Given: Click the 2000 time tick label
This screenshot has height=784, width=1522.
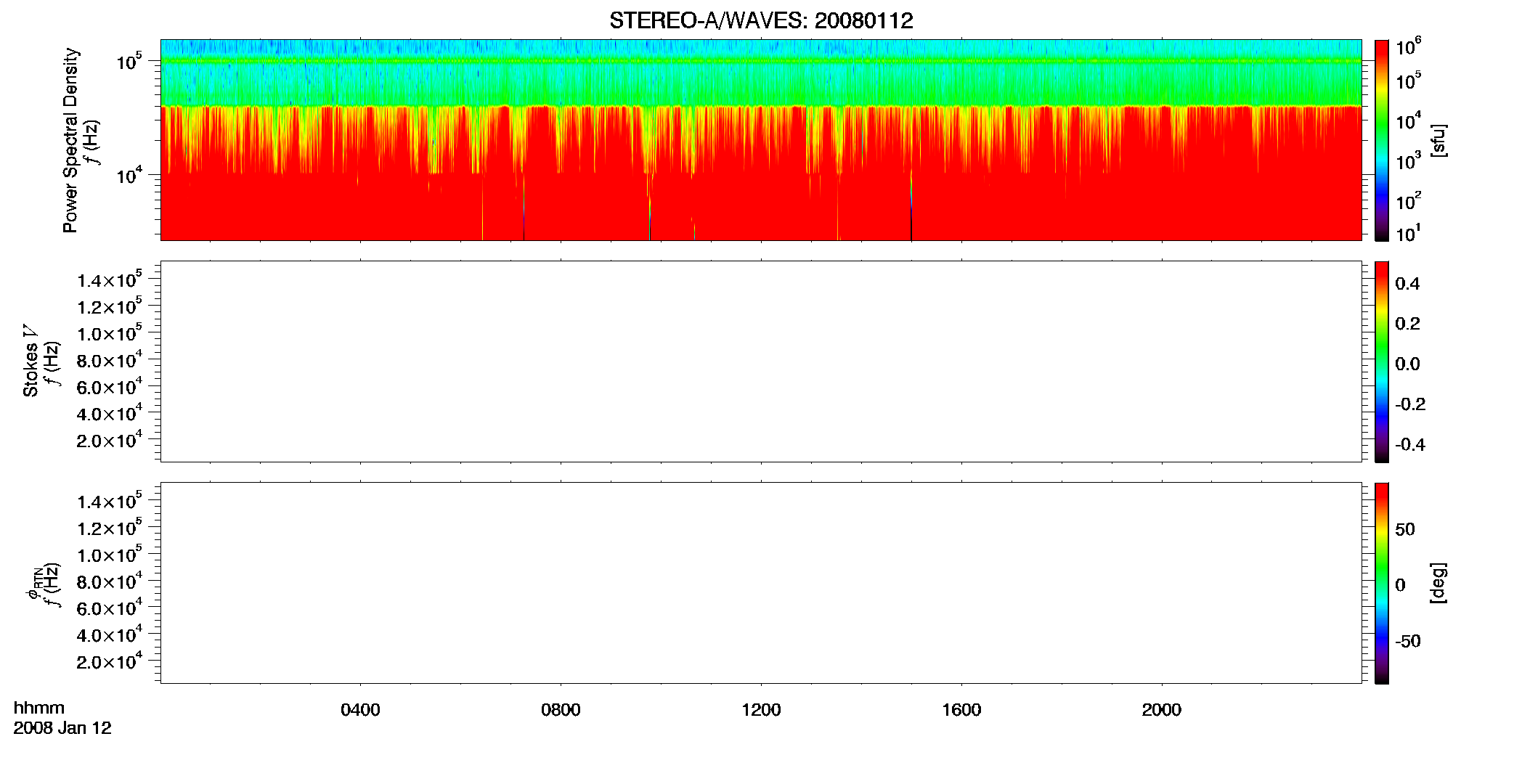Looking at the screenshot, I should coord(1162,710).
